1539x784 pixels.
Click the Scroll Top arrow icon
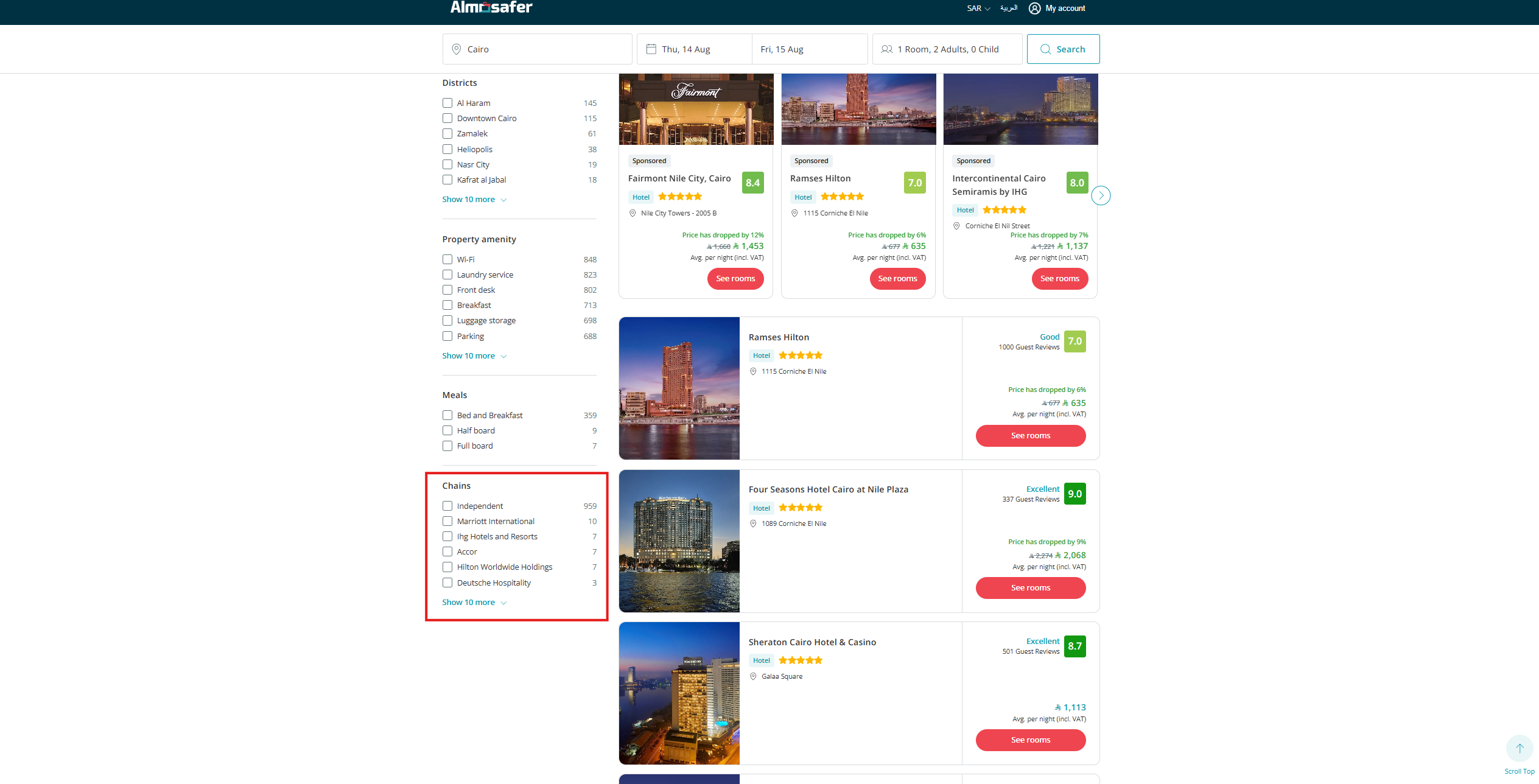click(x=1520, y=749)
